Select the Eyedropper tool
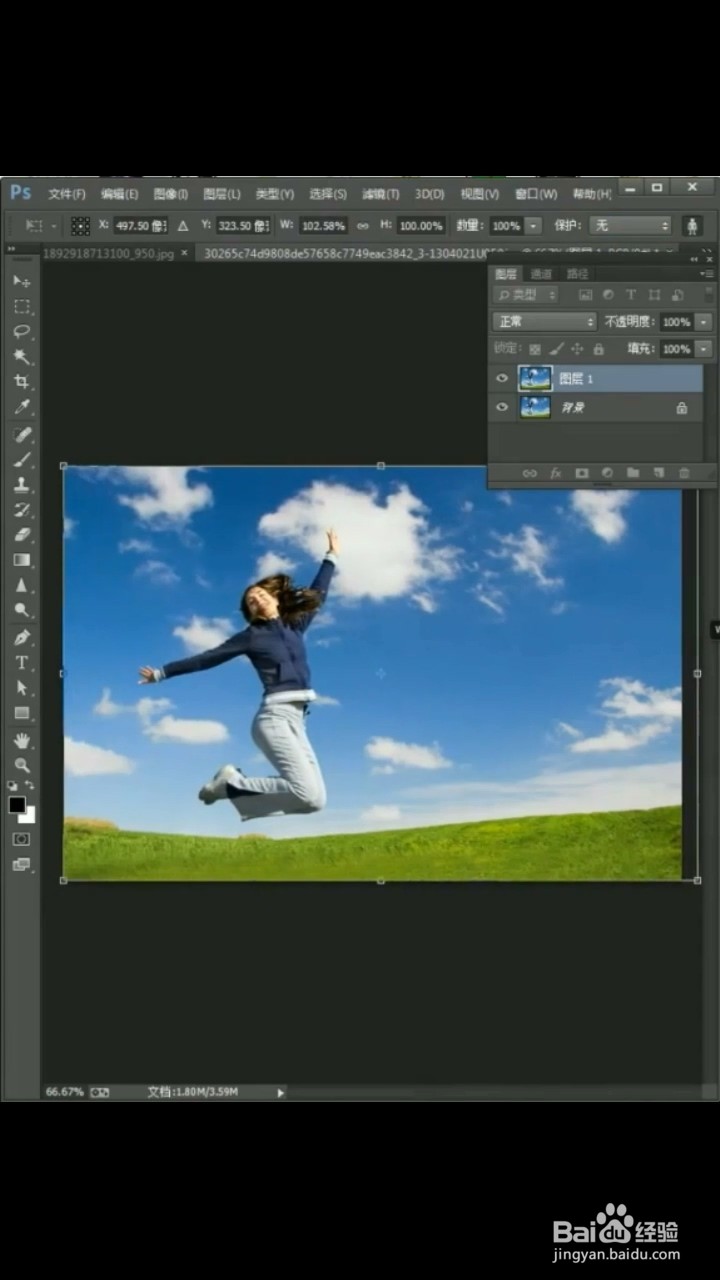 point(21,408)
